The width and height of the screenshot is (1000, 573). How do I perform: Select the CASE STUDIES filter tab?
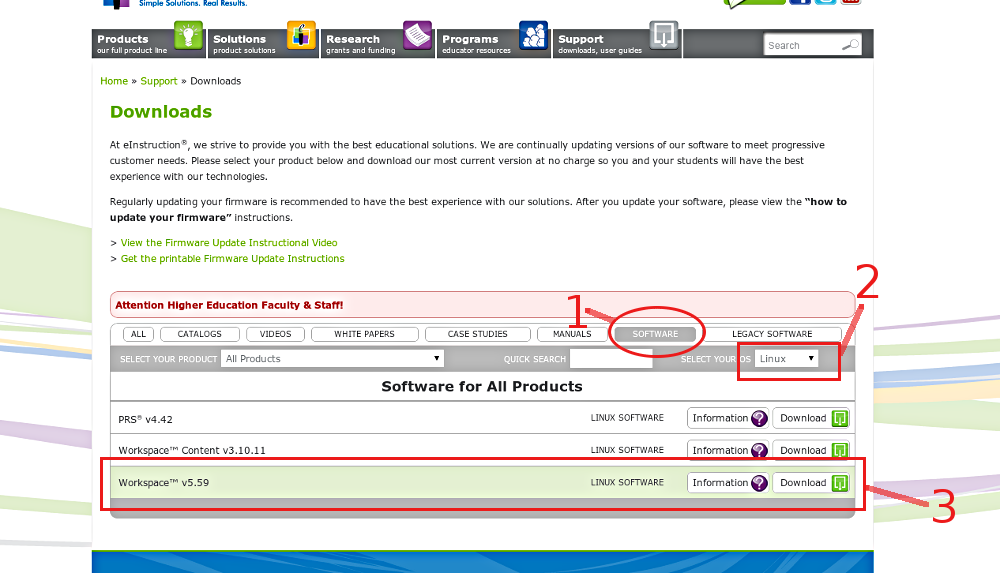coord(478,334)
